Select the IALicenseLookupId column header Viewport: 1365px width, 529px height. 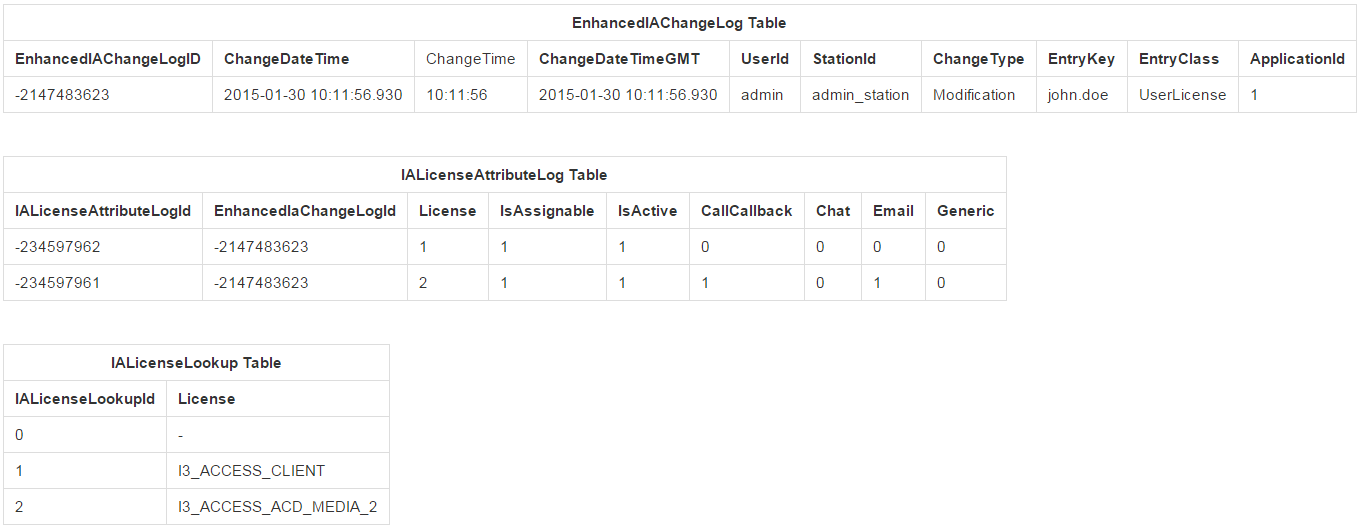click(85, 399)
